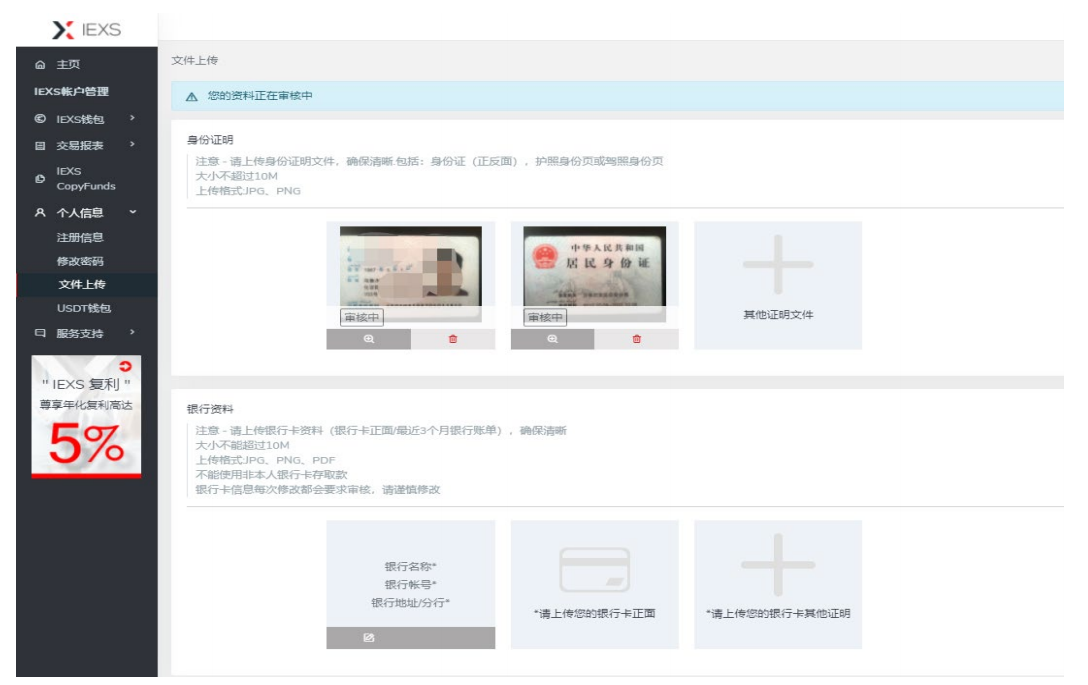The width and height of the screenshot is (1088, 685).
Task: Click the 不能使用非本人银行卡存取款 note
Action: [x=271, y=475]
